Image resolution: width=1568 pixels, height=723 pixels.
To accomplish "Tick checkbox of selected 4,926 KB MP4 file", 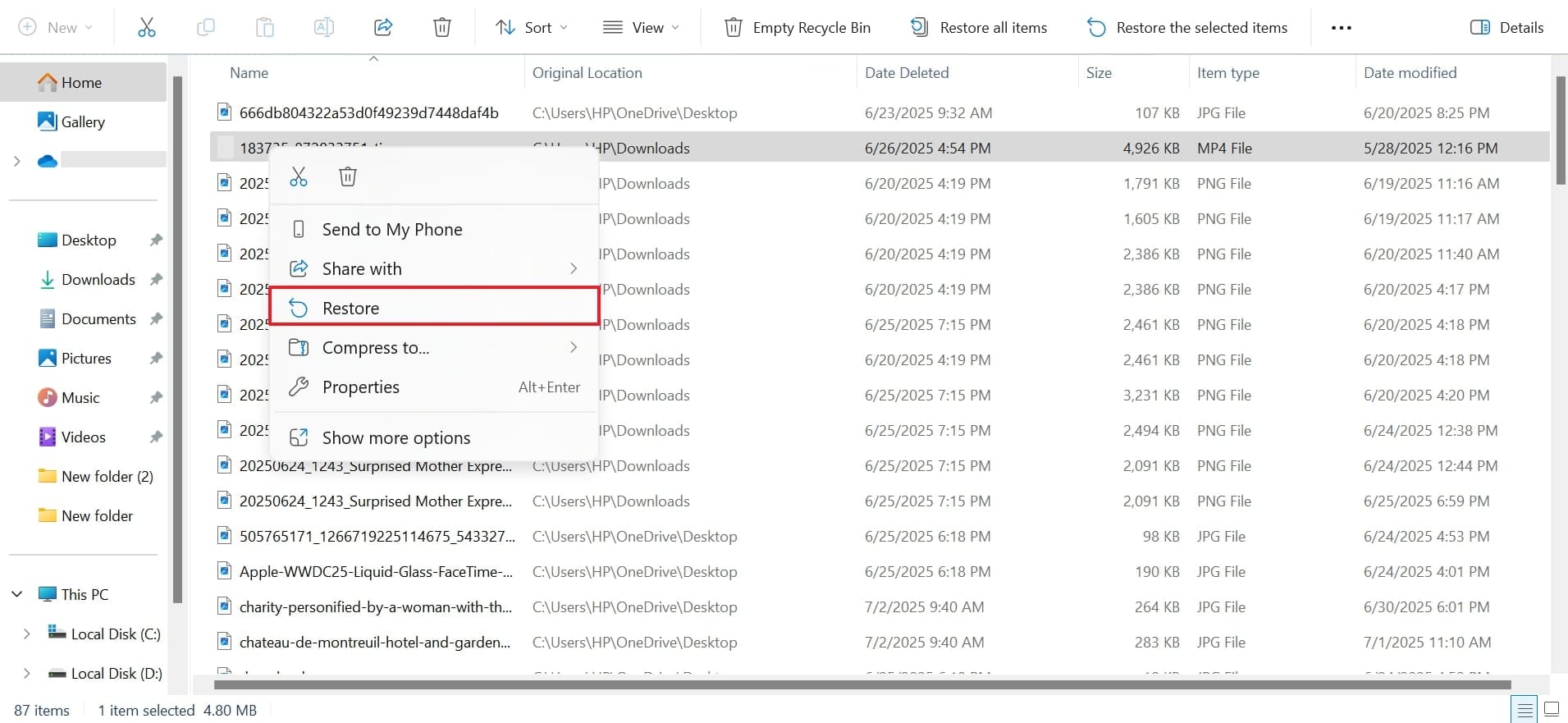I will click(225, 148).
